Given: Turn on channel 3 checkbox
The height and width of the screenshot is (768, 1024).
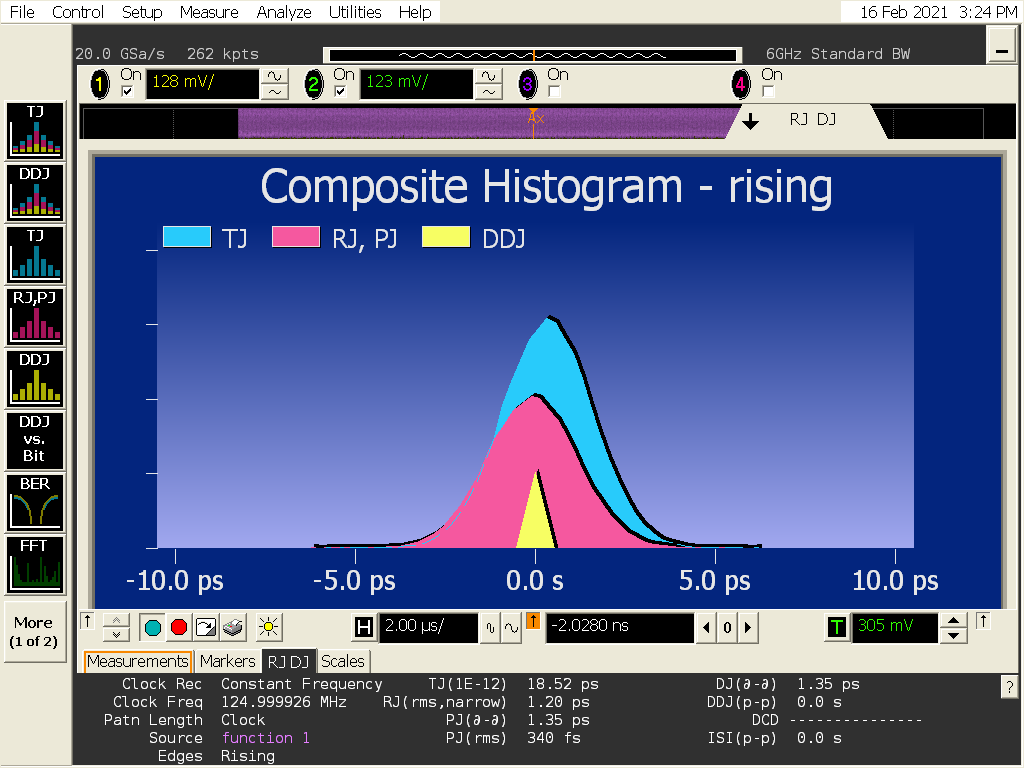Looking at the screenshot, I should coord(554,91).
